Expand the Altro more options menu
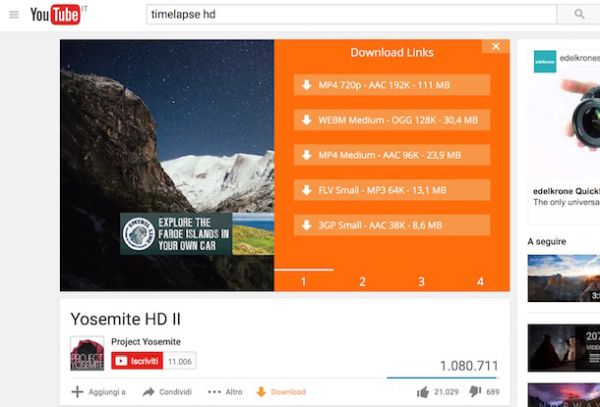Screen dimensions: 600x407 (225, 392)
